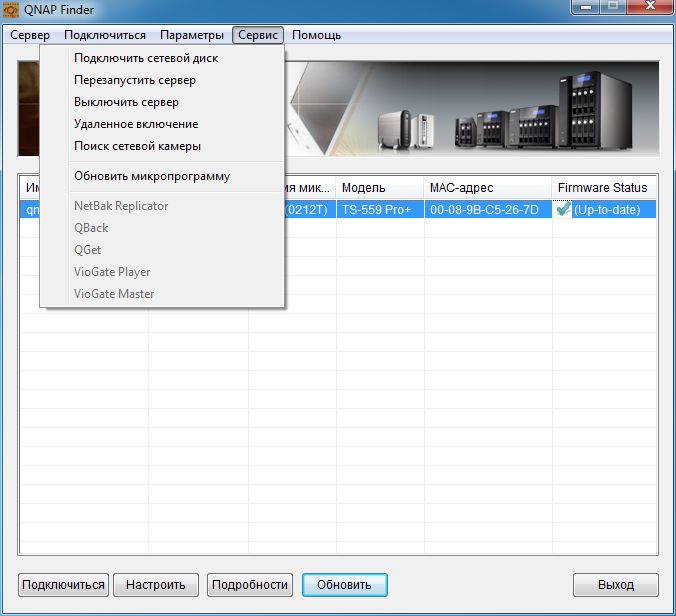Viewport: 676px width, 616px height.
Task: Click the VioGate Master entry
Action: click(x=162, y=294)
